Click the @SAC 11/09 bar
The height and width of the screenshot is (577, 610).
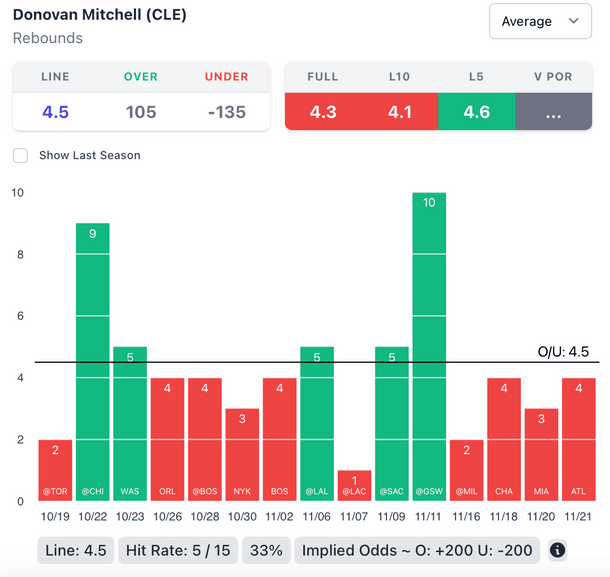392,423
